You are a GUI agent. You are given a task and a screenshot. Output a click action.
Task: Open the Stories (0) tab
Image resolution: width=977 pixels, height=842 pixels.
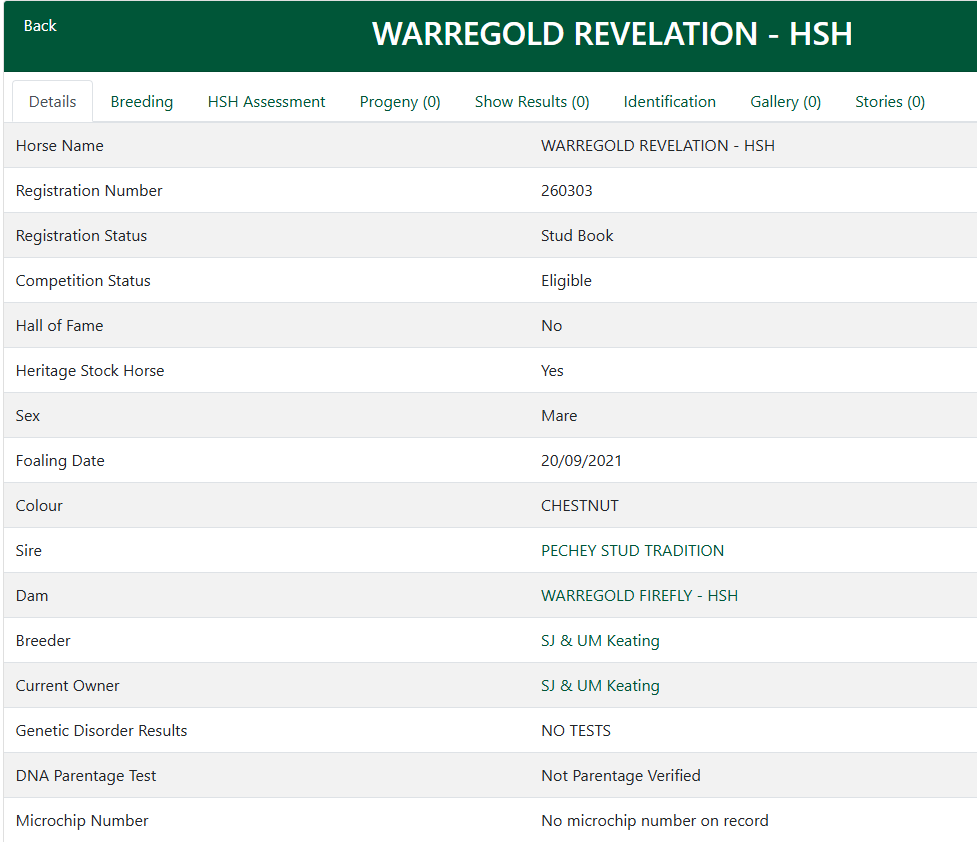coord(889,102)
